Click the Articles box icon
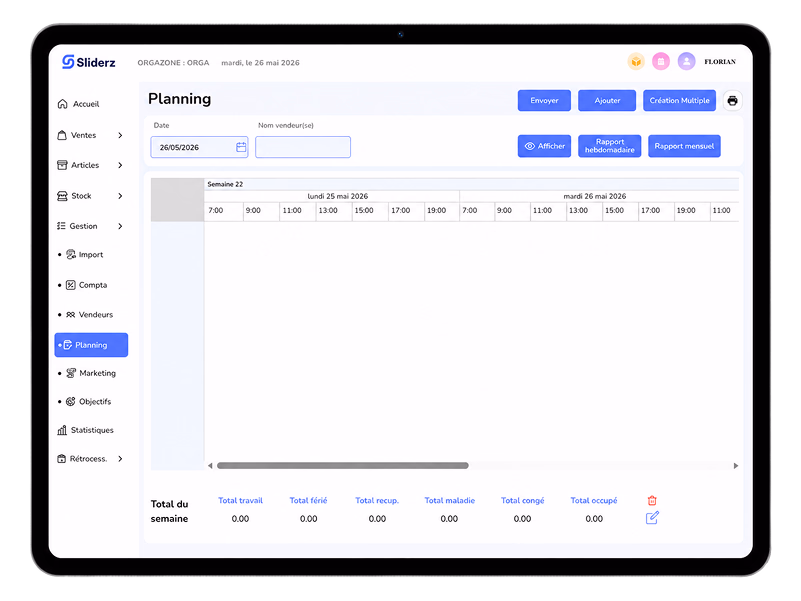Screen dimensions: 801x601 click(x=62, y=165)
